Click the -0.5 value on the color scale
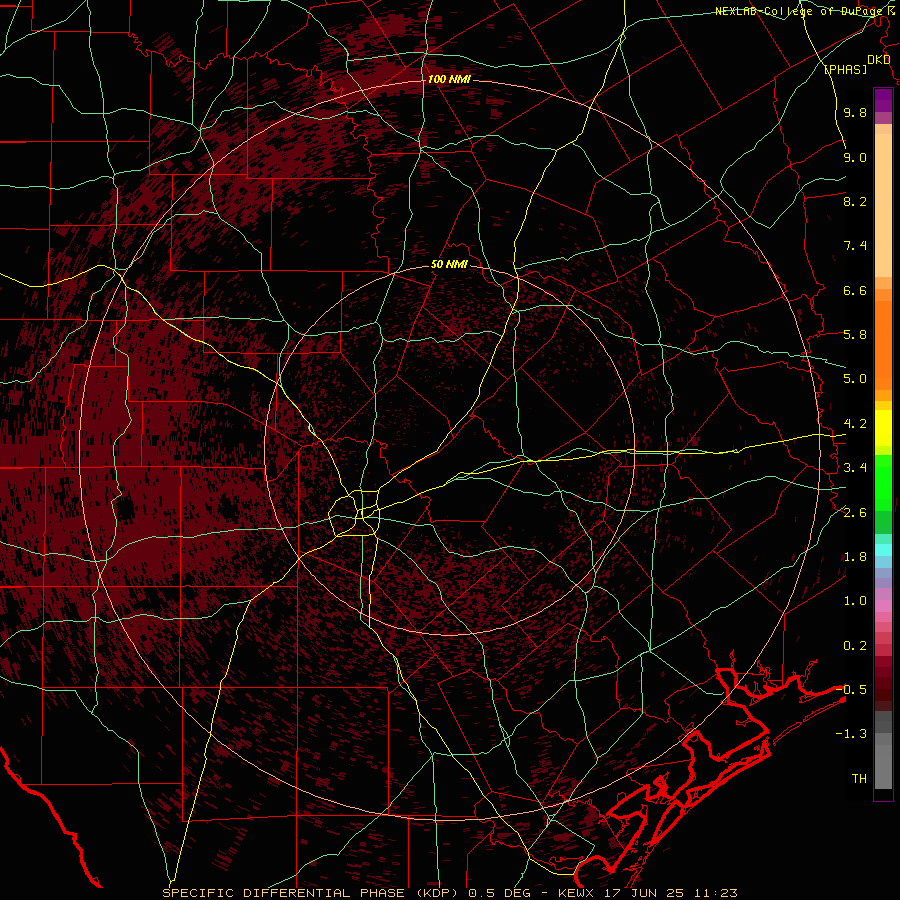Image resolution: width=900 pixels, height=900 pixels. (x=851, y=690)
